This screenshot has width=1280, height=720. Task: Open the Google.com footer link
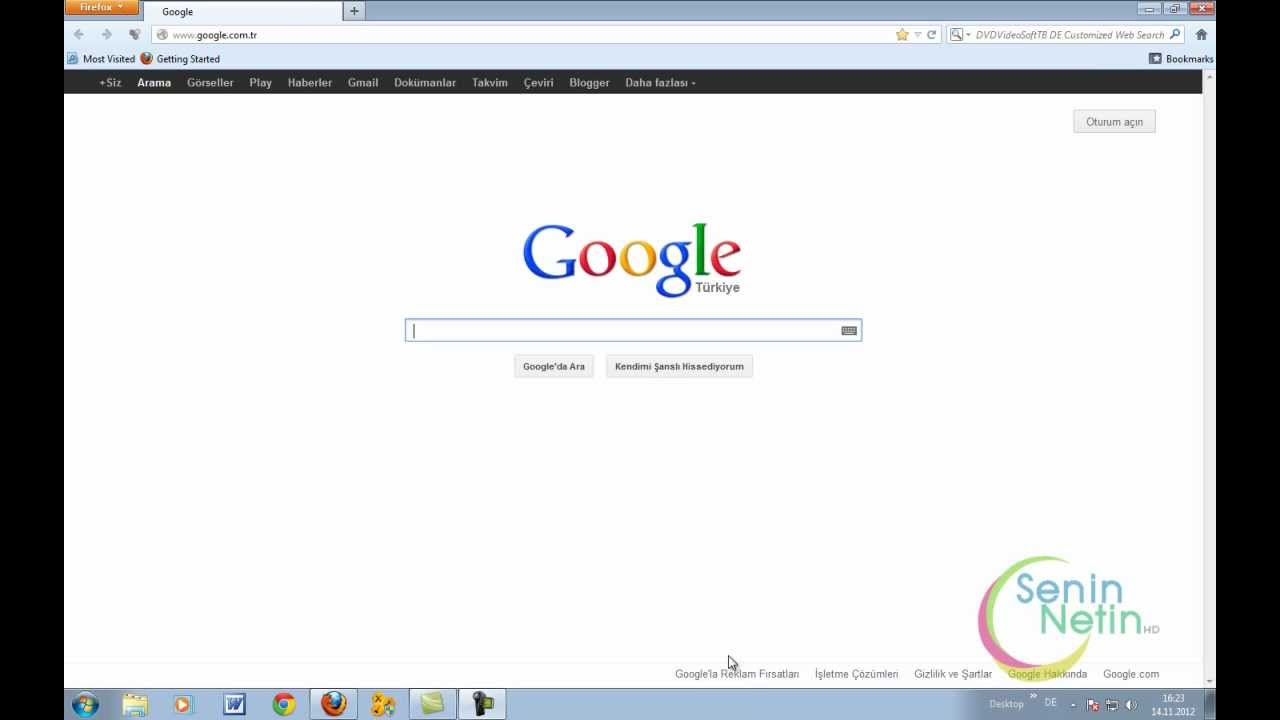(x=1131, y=674)
